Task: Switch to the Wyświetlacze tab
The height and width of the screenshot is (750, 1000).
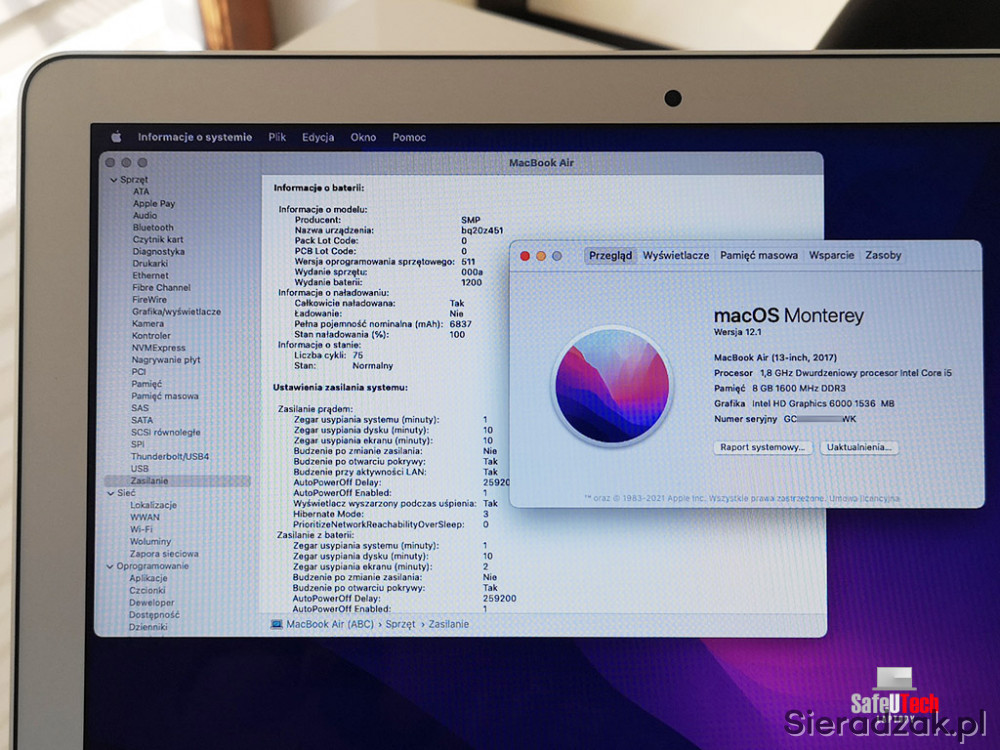Action: (676, 255)
